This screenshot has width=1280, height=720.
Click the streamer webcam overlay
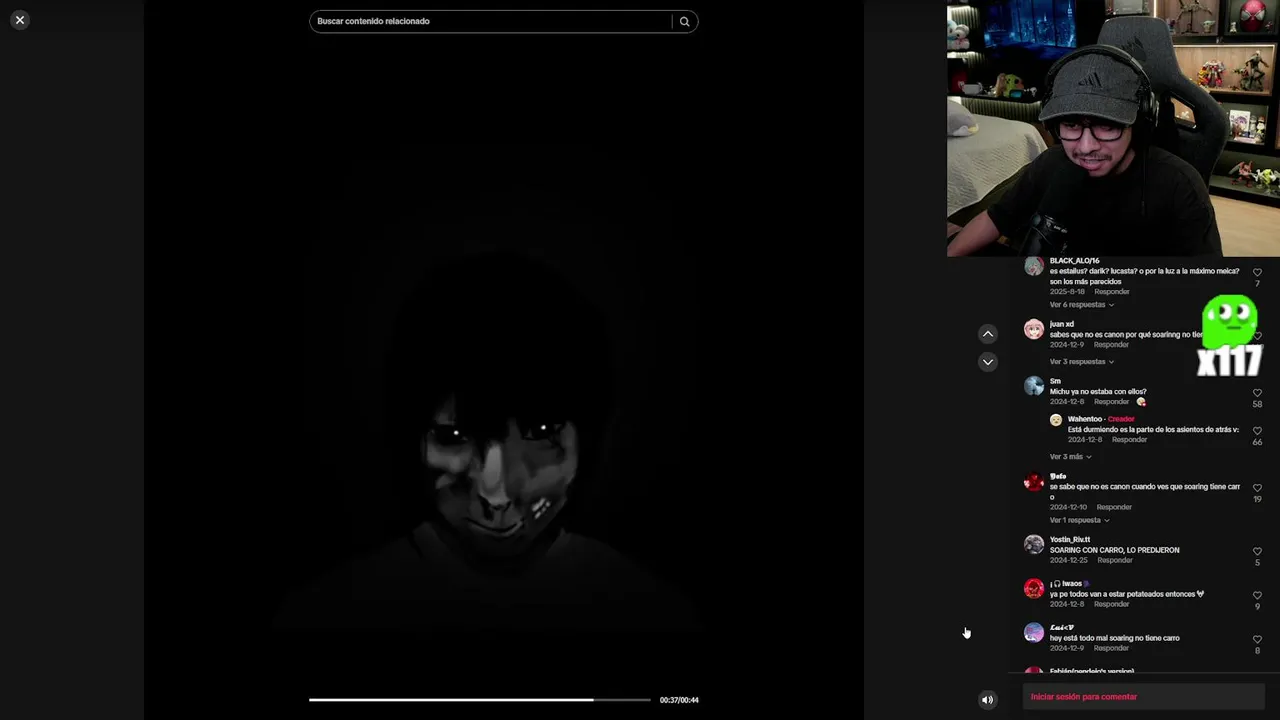(x=1113, y=128)
